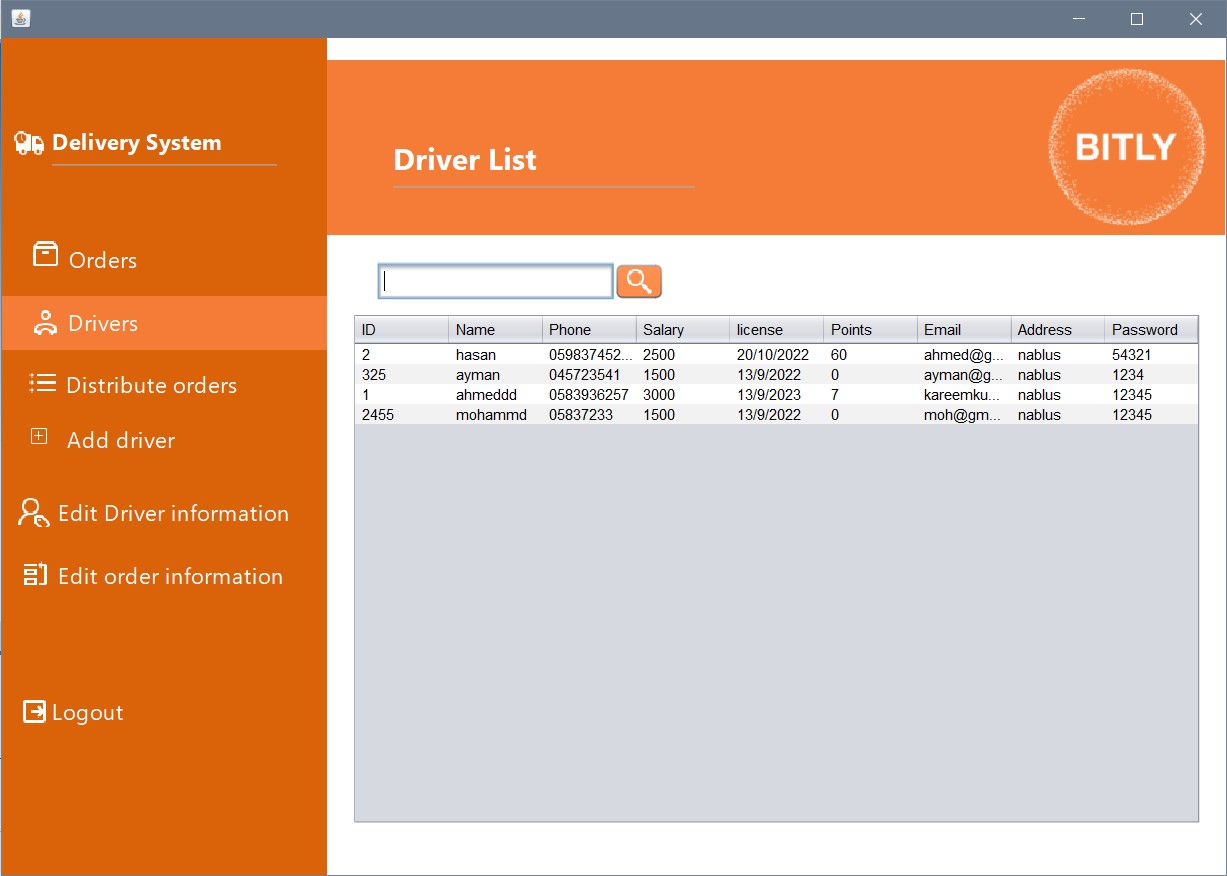1227x876 pixels.
Task: Open Edit Driver information page
Action: pos(173,513)
